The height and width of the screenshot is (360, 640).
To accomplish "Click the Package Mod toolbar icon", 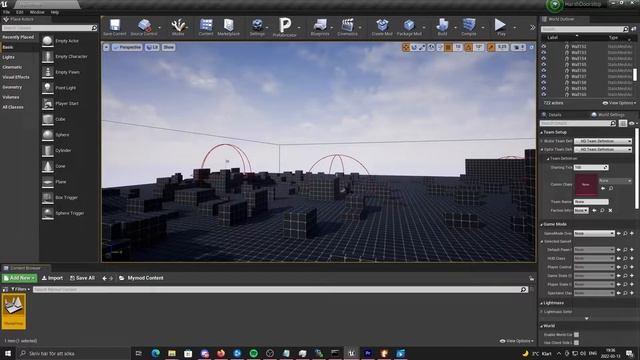I will (x=409, y=27).
